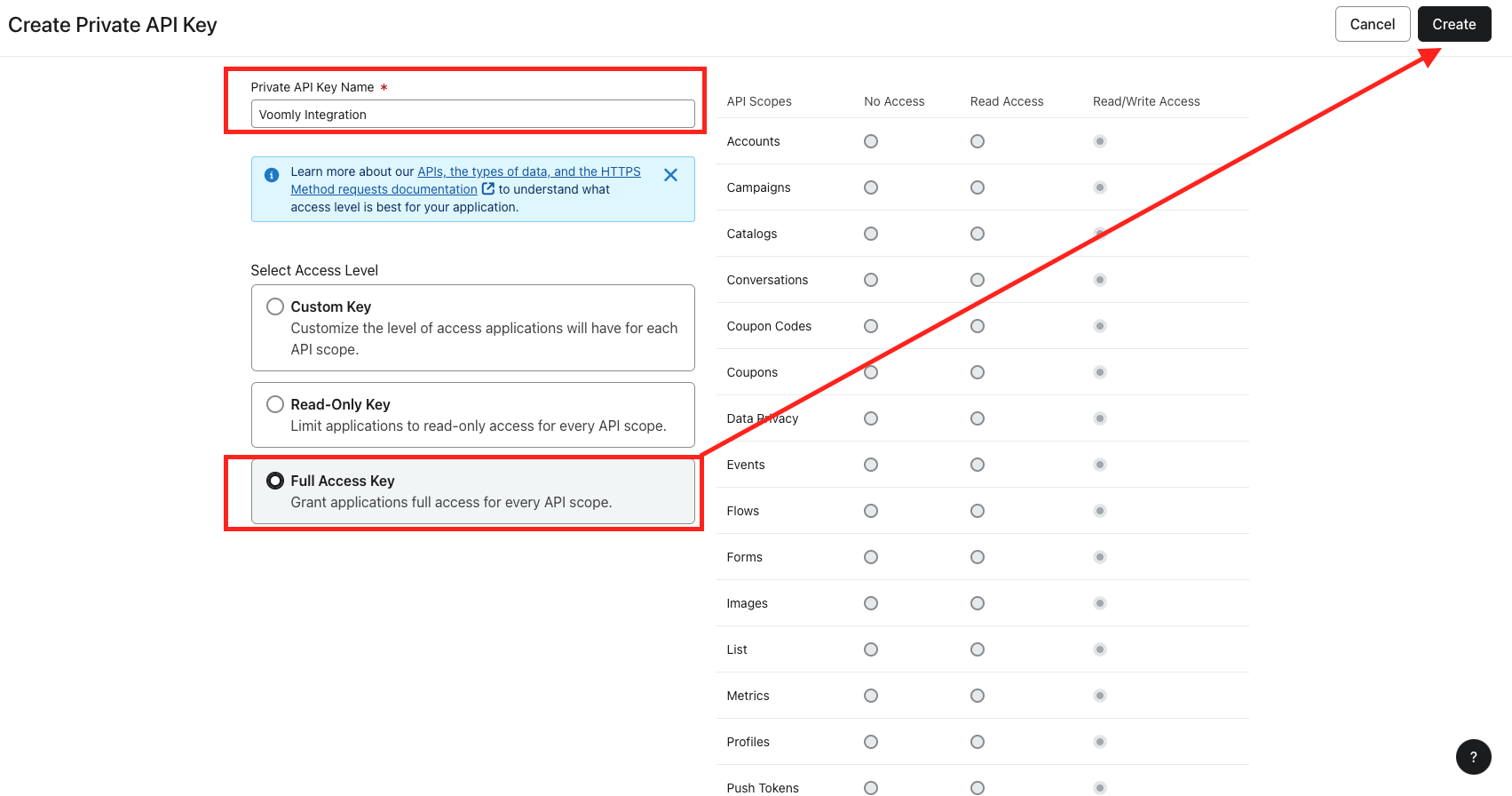Set Catalogs to Read Access
Viewport: 1512px width, 796px height.
click(978, 234)
